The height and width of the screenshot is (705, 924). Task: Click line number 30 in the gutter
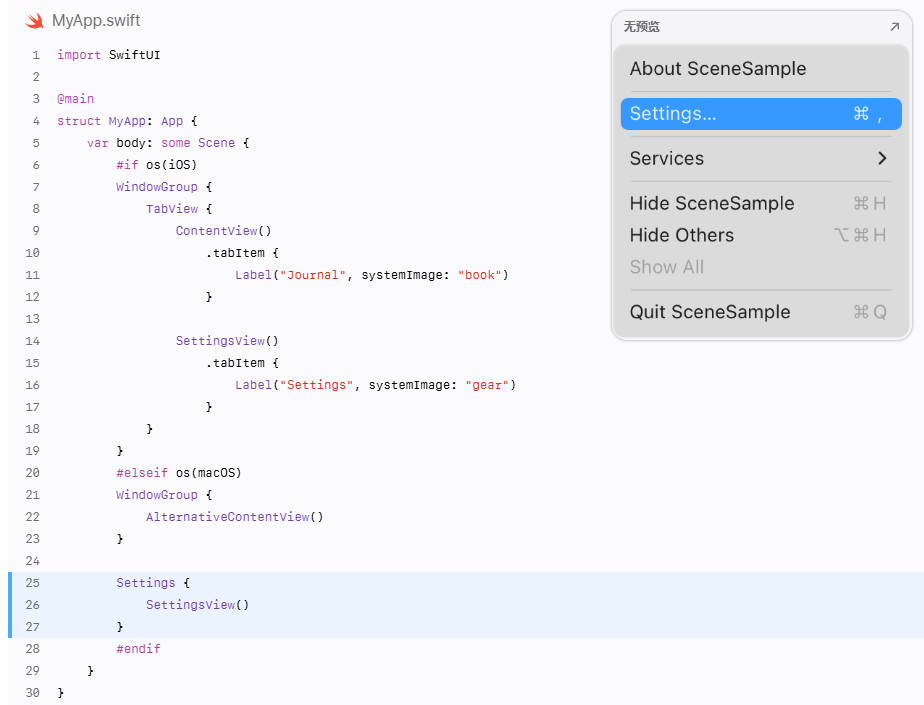[x=32, y=693]
